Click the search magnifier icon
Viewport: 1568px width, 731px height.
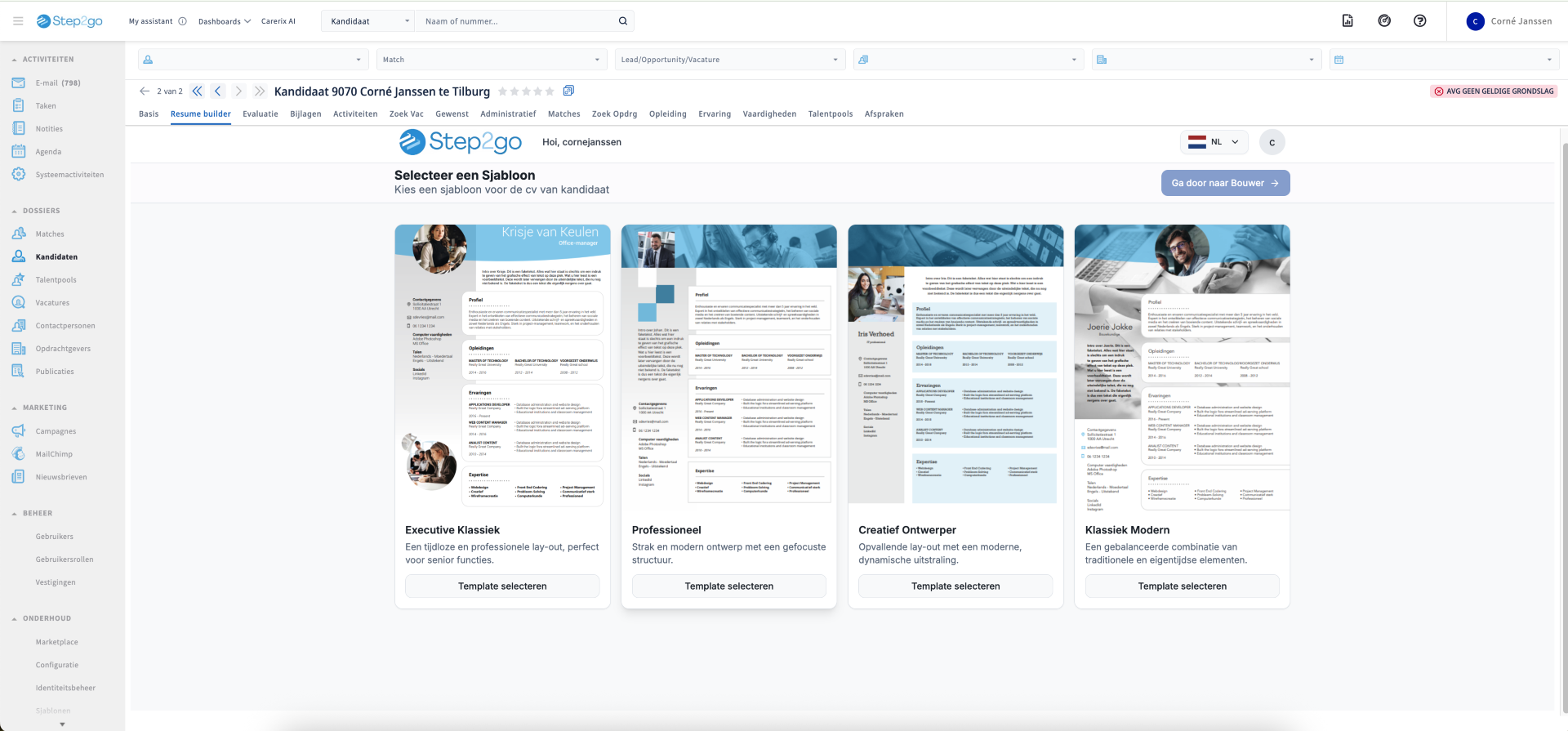[622, 21]
